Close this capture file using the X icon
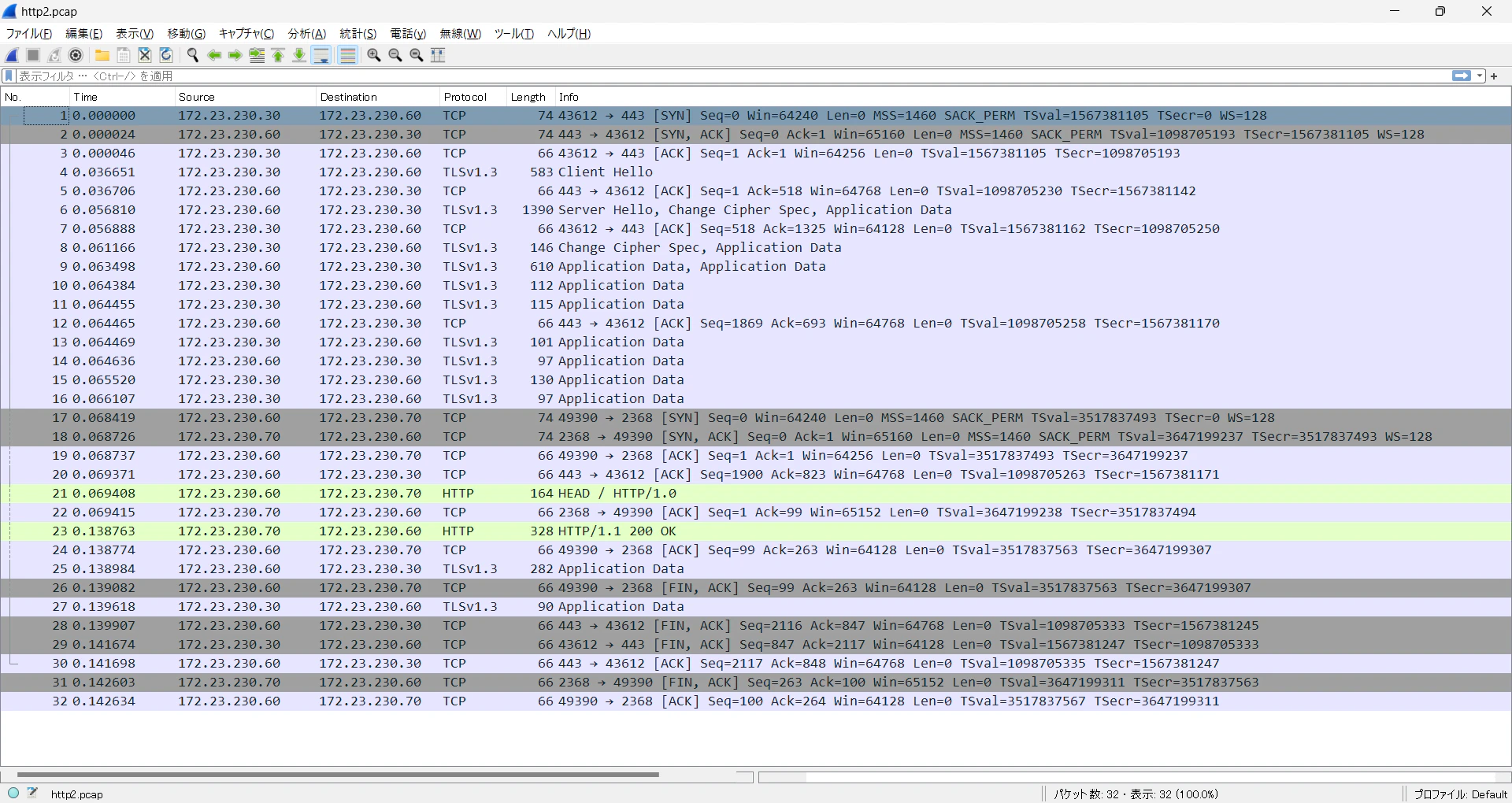 145,55
